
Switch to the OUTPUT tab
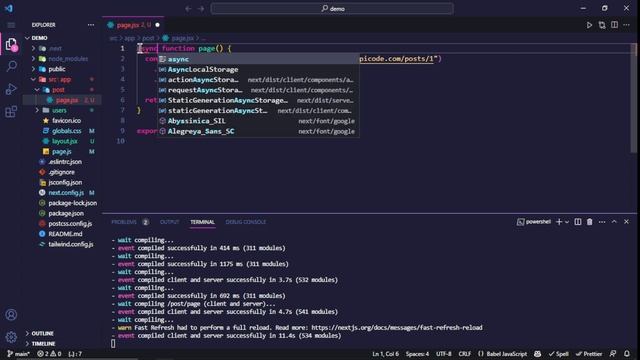pyautogui.click(x=169, y=222)
